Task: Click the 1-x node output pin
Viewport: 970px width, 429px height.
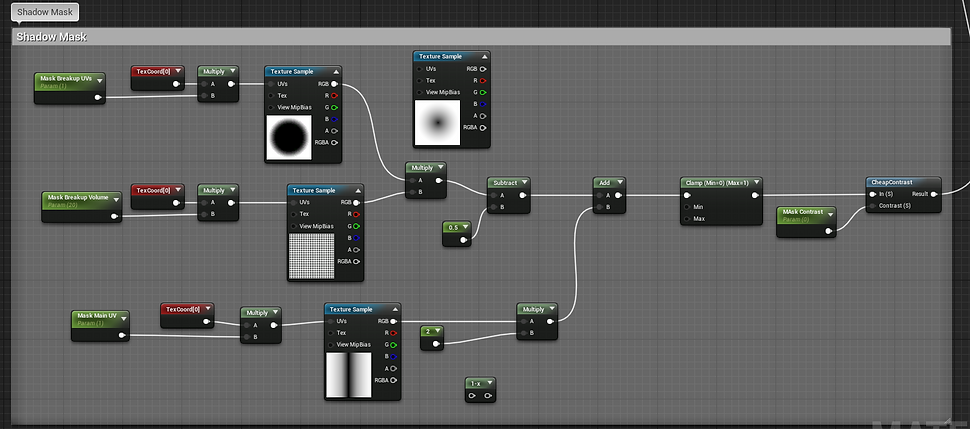Action: point(488,396)
